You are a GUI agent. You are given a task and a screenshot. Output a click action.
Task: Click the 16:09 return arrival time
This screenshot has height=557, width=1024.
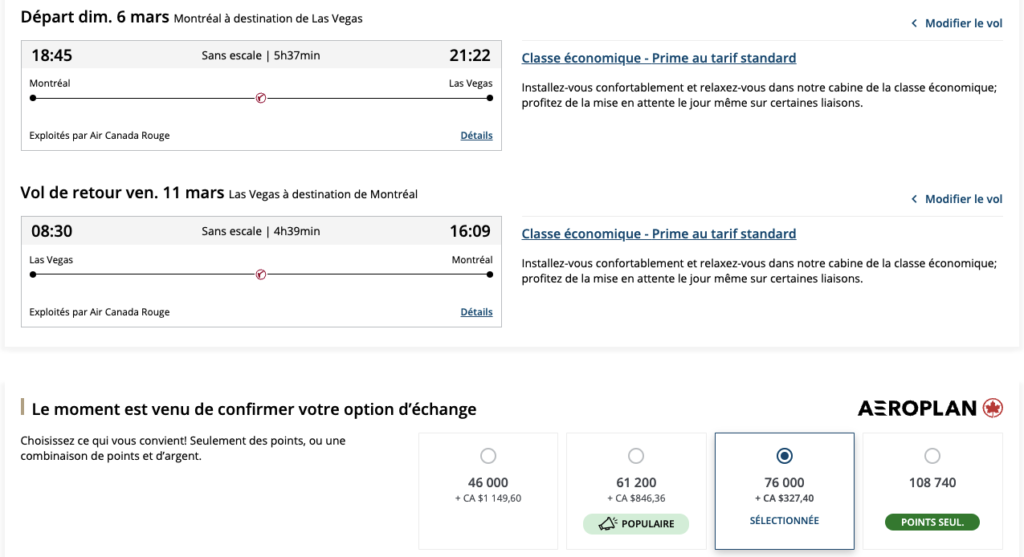470,232
